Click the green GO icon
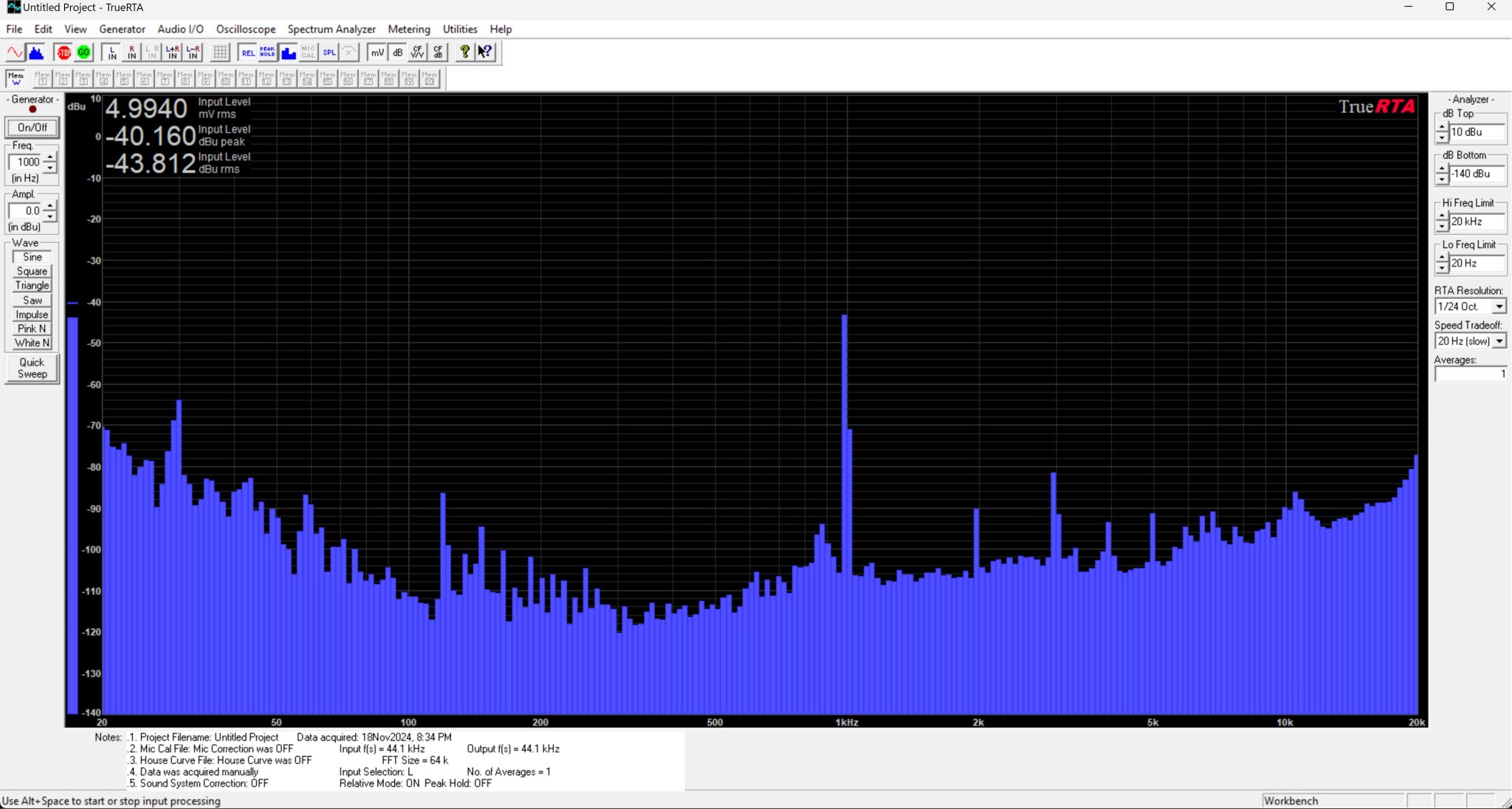The image size is (1512, 809). pyautogui.click(x=83, y=52)
